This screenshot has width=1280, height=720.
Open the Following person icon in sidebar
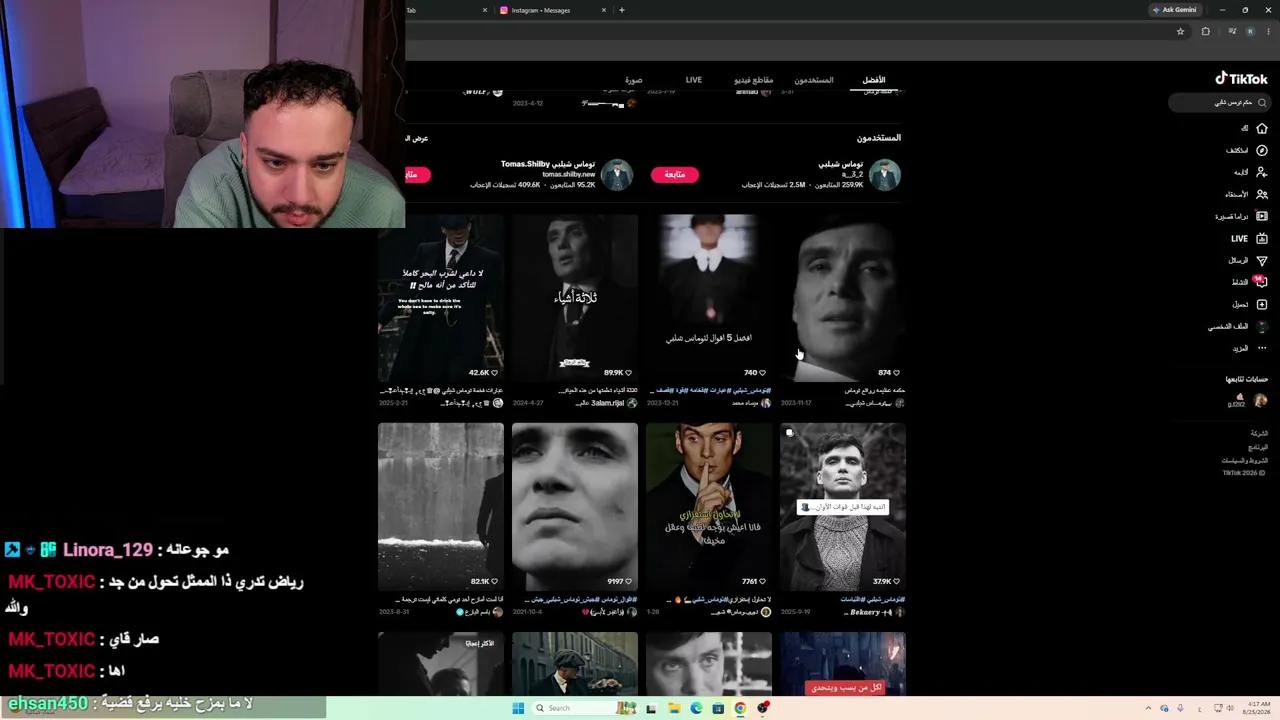(1261, 172)
